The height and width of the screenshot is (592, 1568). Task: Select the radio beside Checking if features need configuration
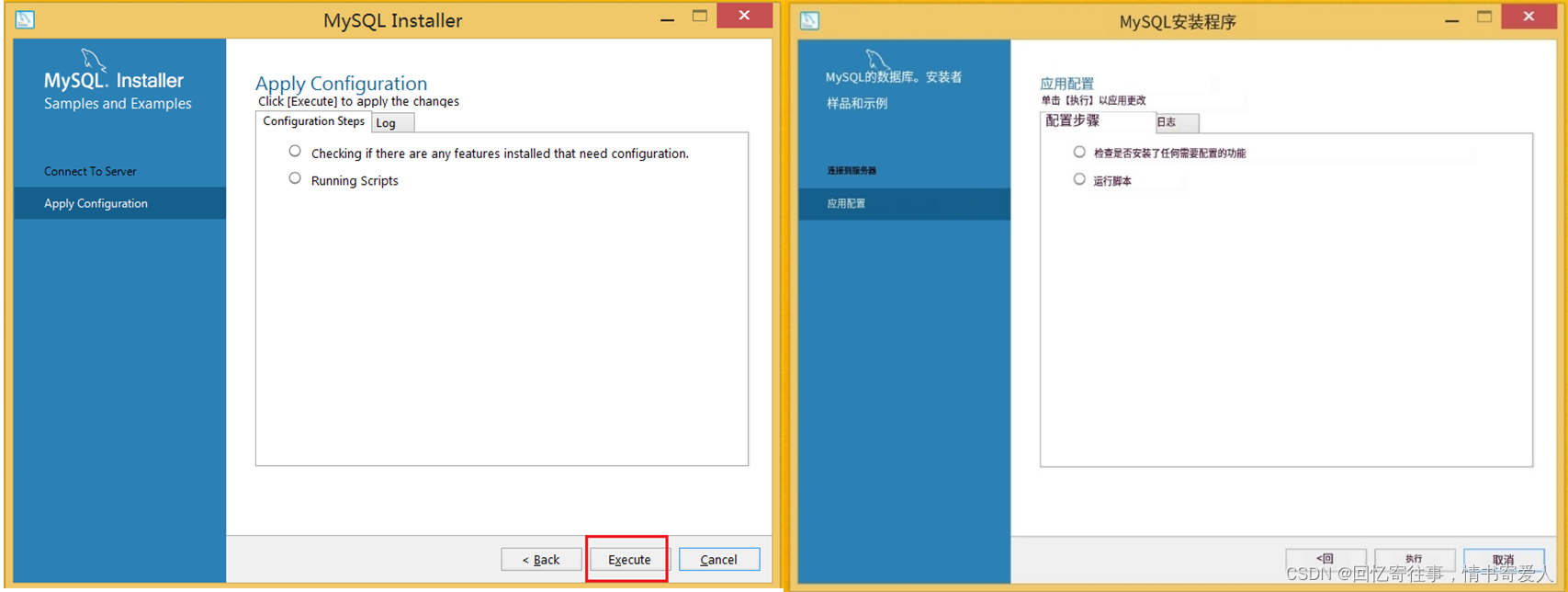click(x=295, y=151)
